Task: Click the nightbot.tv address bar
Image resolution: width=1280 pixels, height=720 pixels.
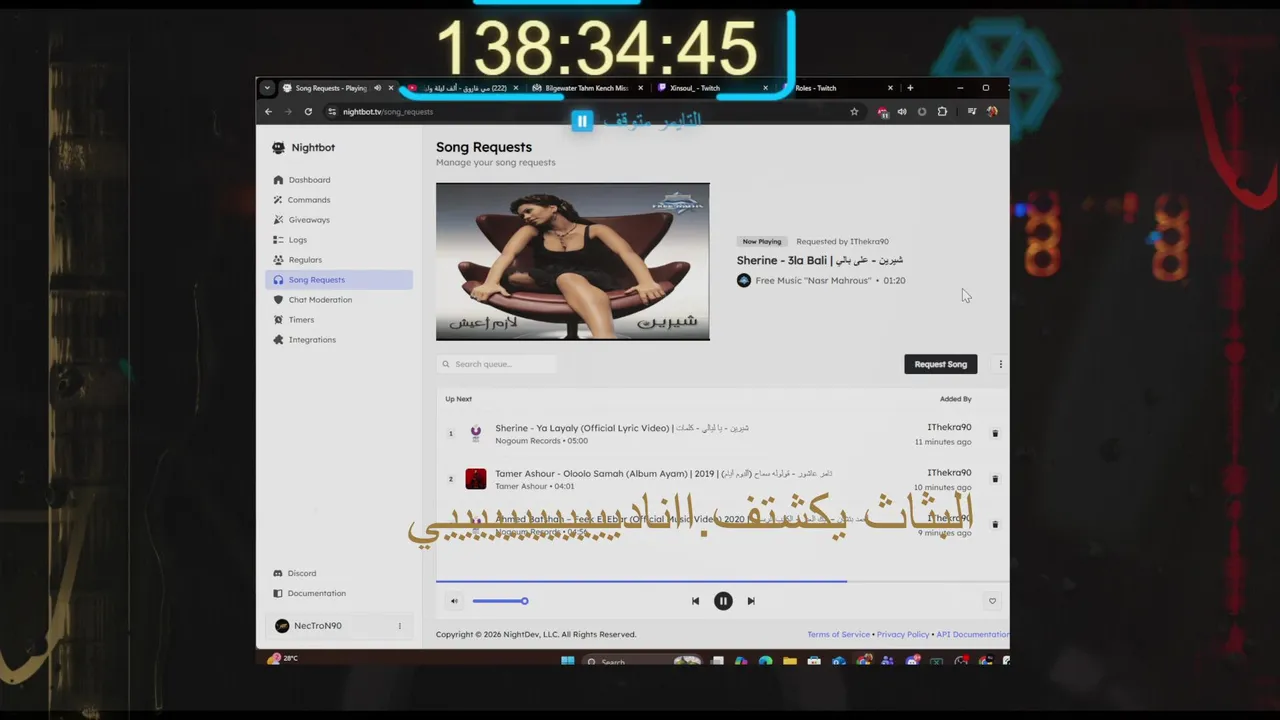Action: [590, 112]
